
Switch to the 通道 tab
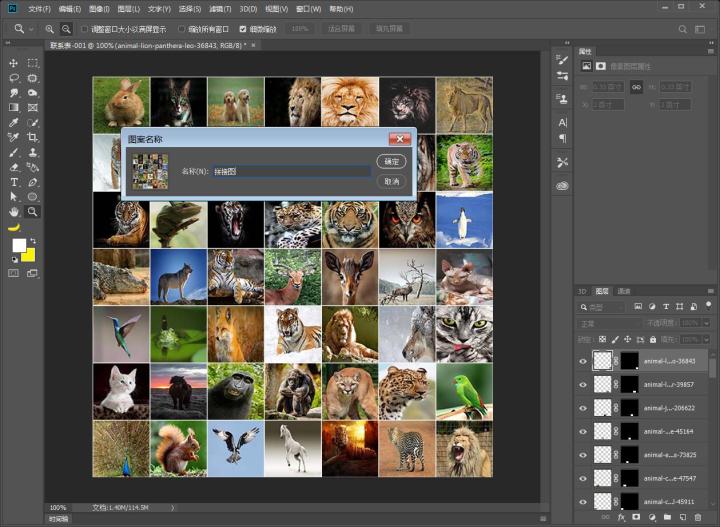click(624, 291)
